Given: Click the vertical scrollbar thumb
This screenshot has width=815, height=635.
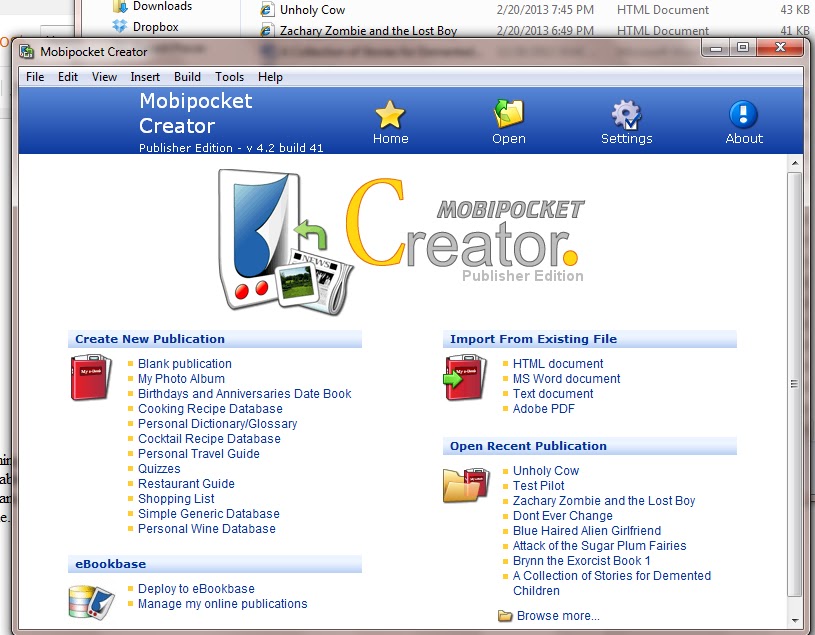Looking at the screenshot, I should (x=794, y=385).
